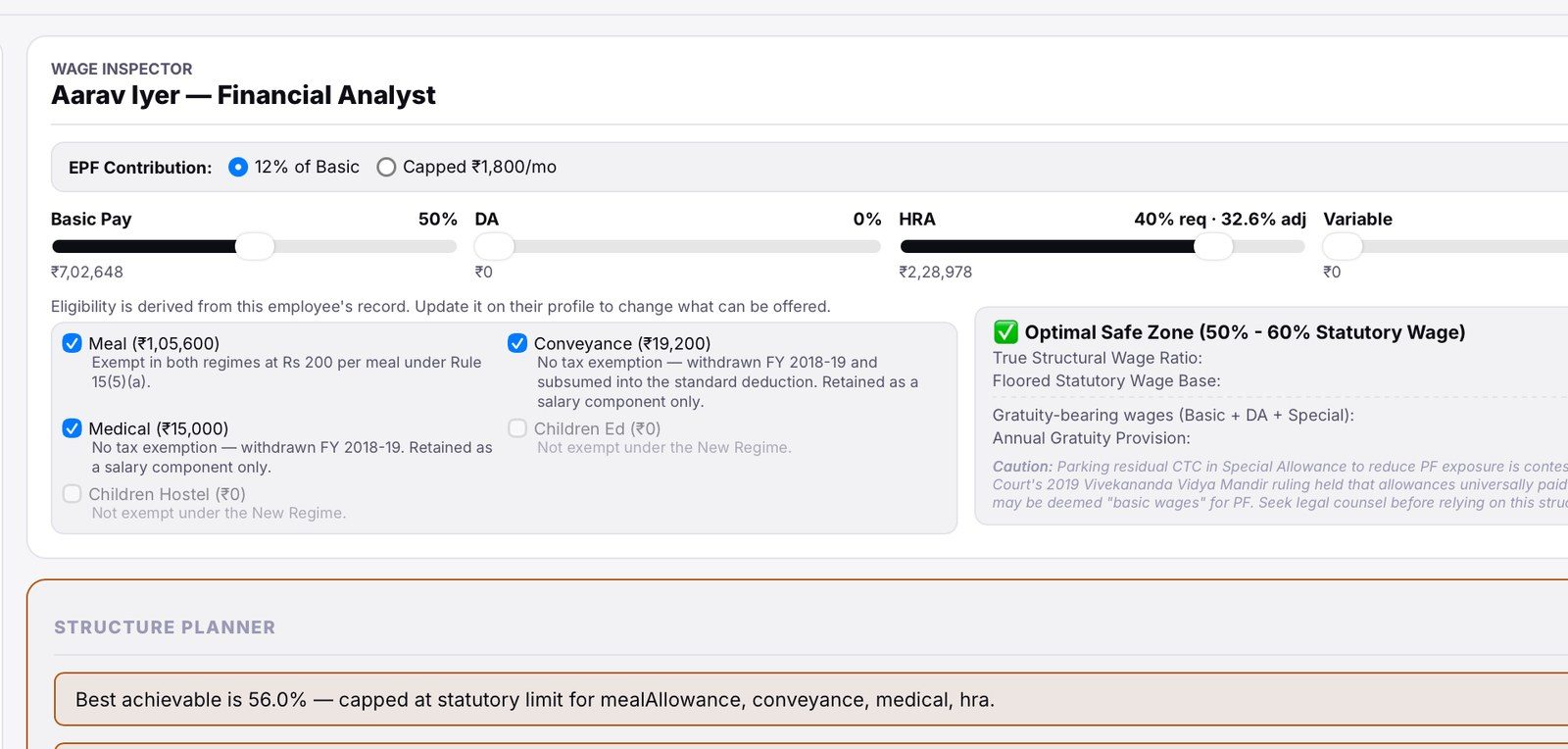Click the Floored Statutory Wage Base line
1568x749 pixels.
click(1106, 380)
